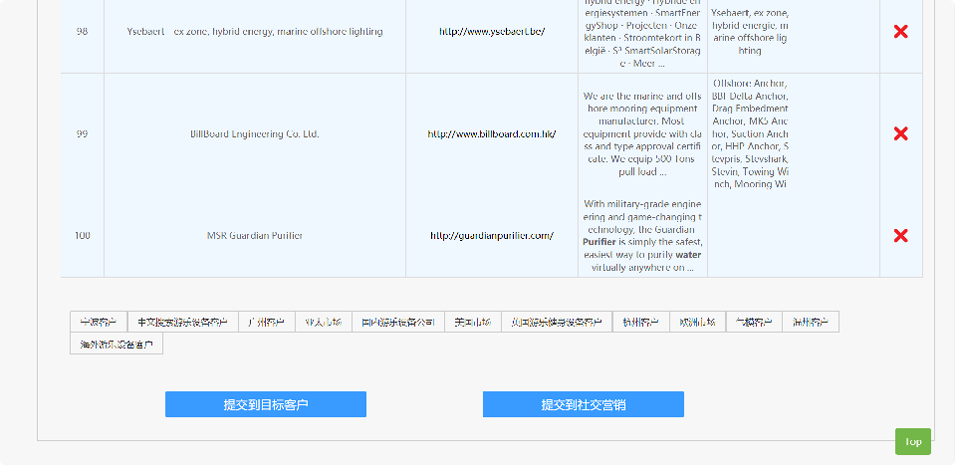Select the 海外游乐设备客户 tag

coord(116,344)
